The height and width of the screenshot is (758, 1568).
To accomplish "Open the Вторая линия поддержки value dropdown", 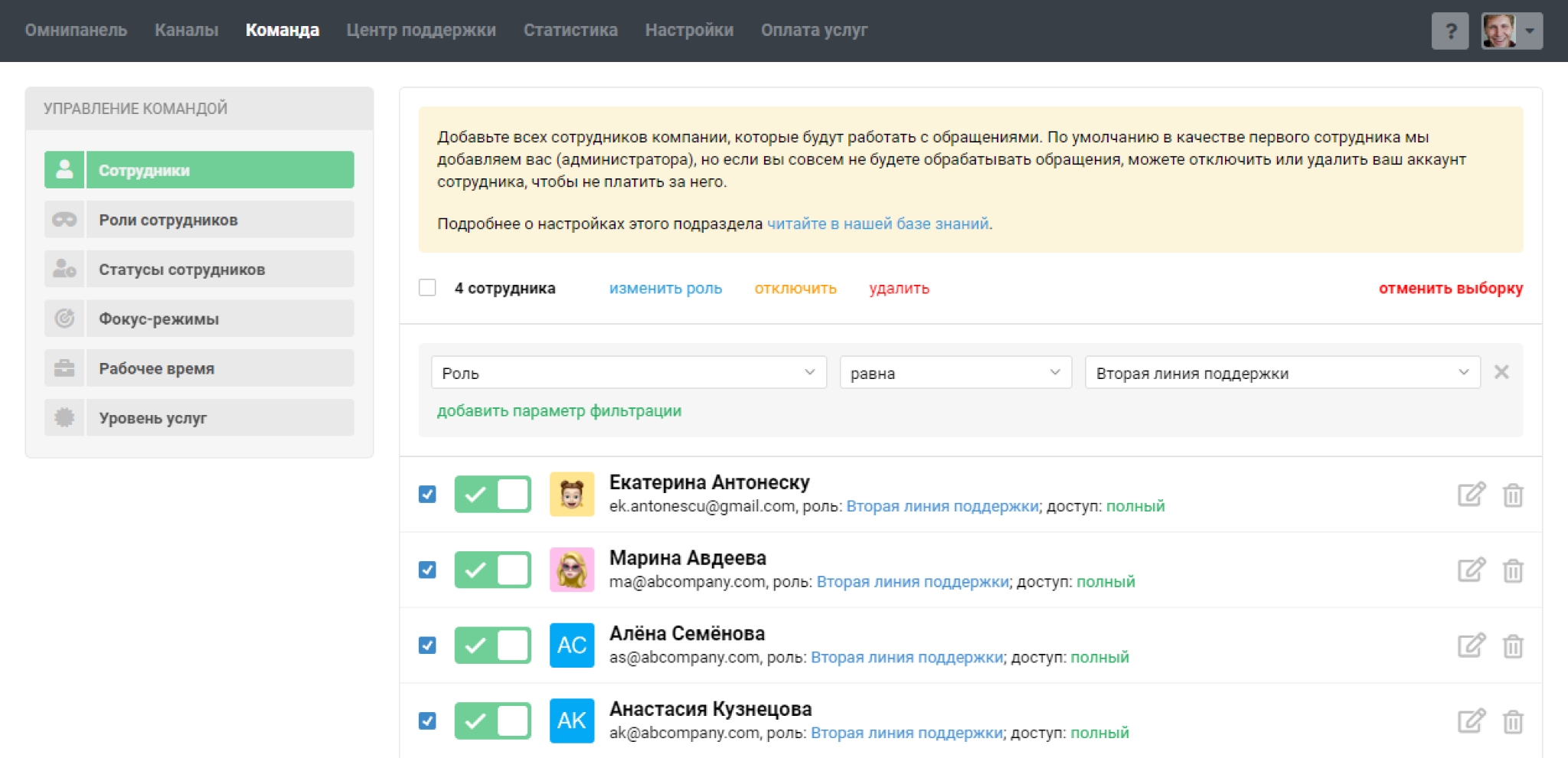I will (x=1282, y=373).
